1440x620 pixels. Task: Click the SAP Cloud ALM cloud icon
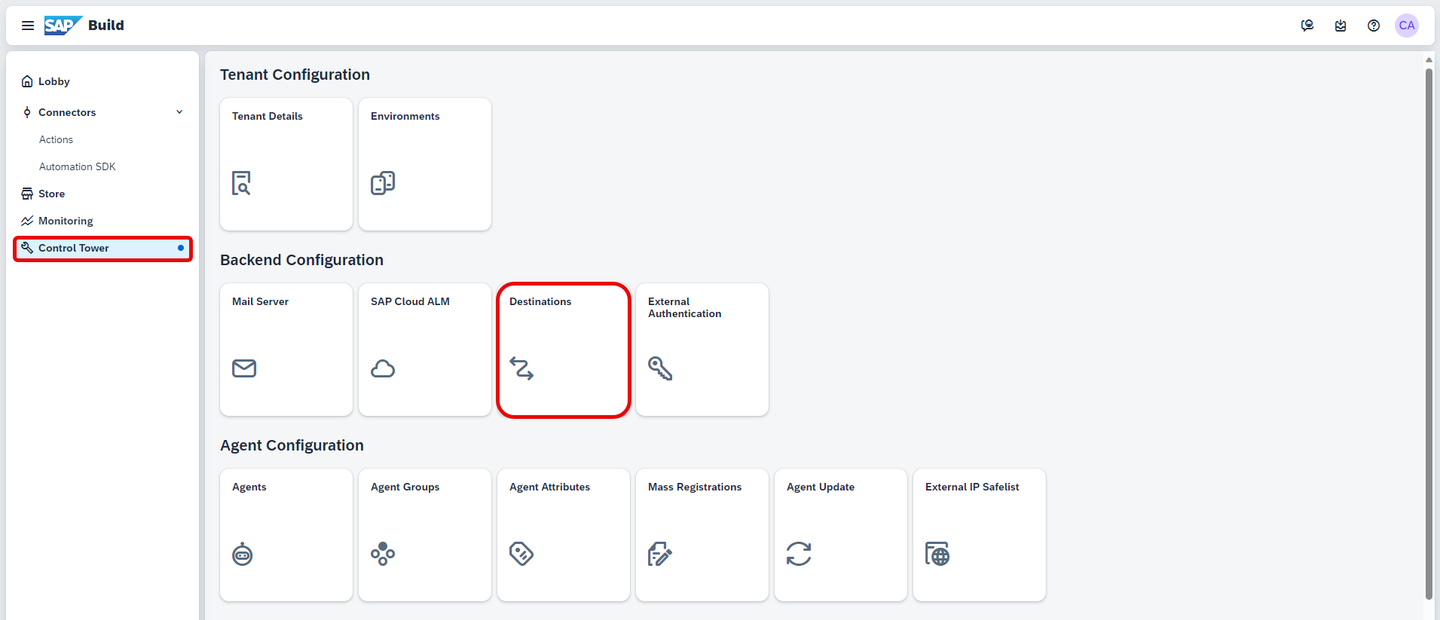click(383, 368)
